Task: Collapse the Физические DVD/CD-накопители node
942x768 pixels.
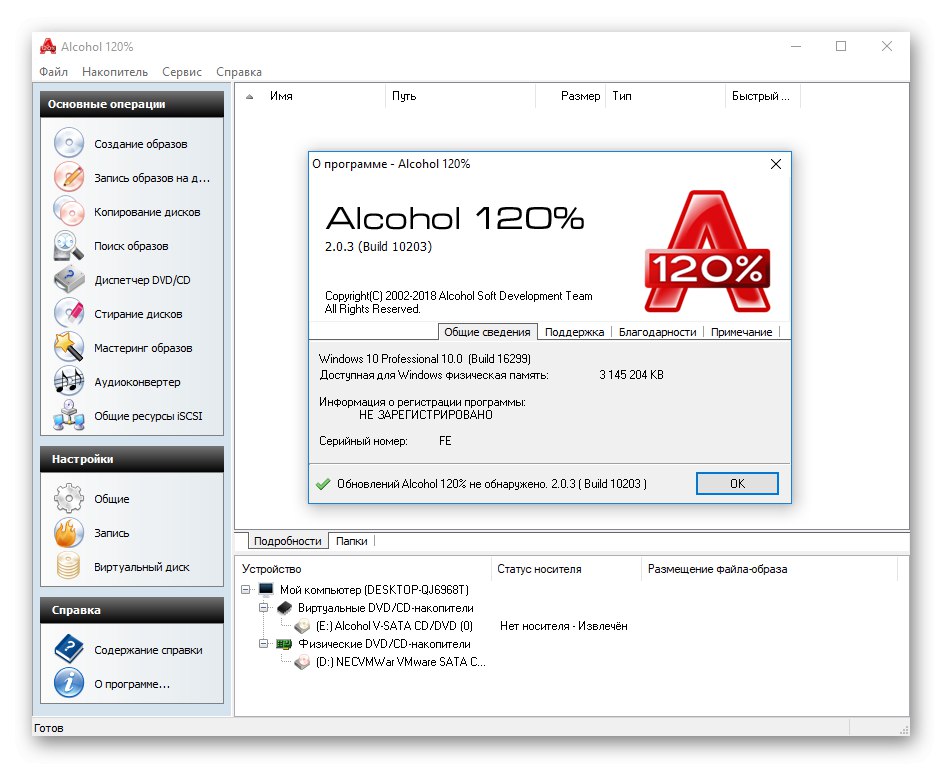Action: click(x=263, y=644)
